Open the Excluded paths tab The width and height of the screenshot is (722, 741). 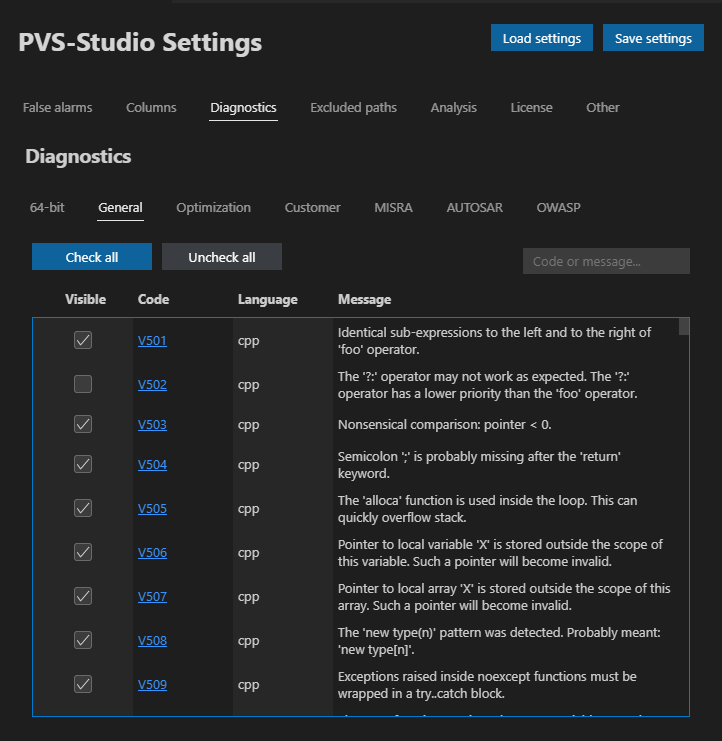tap(353, 107)
